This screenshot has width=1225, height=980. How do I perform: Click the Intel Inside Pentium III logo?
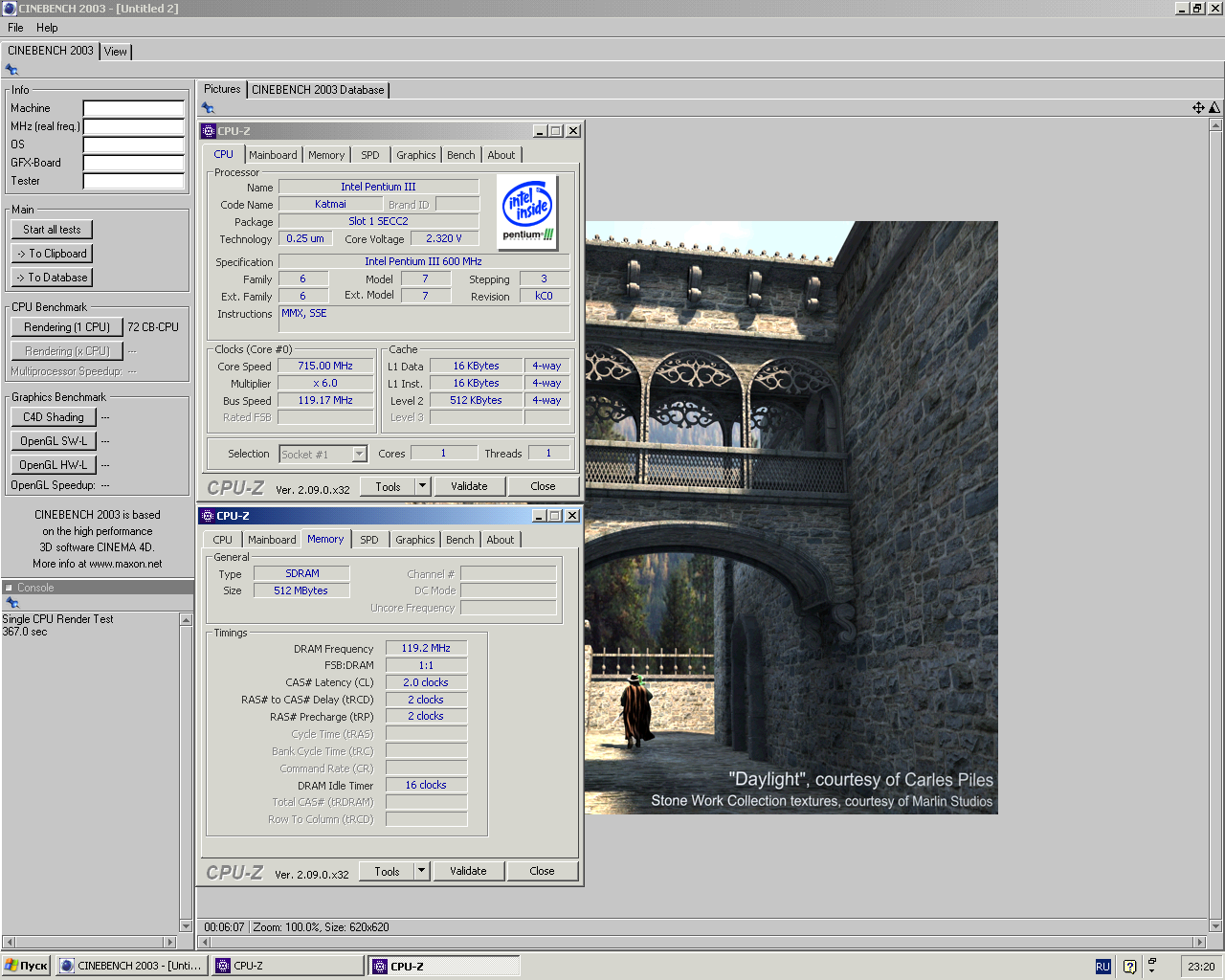527,212
